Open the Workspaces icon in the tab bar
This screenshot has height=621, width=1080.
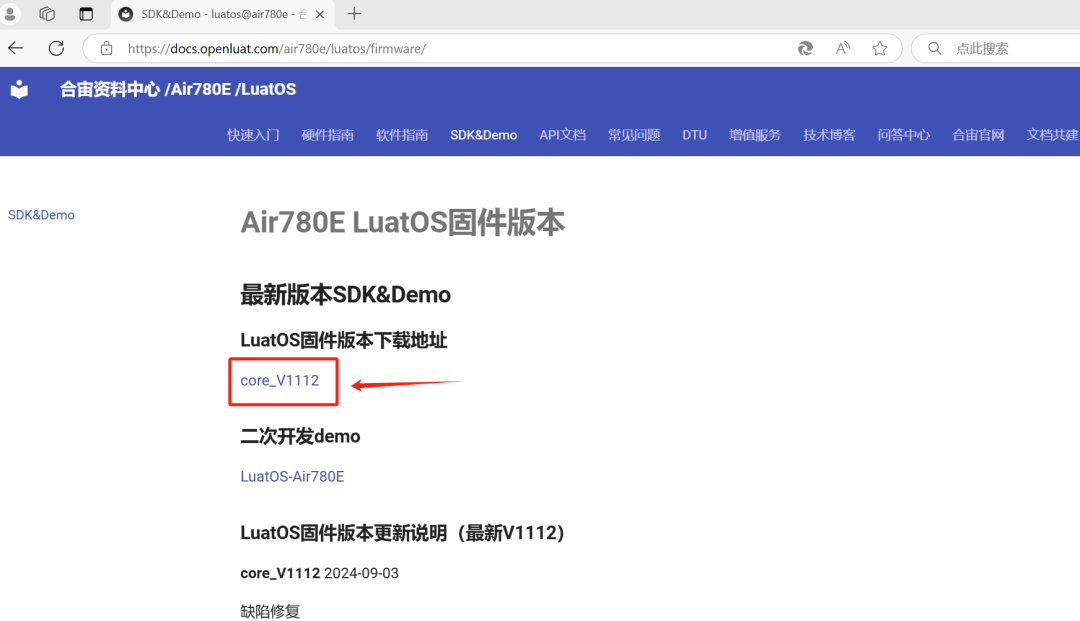pyautogui.click(x=46, y=14)
